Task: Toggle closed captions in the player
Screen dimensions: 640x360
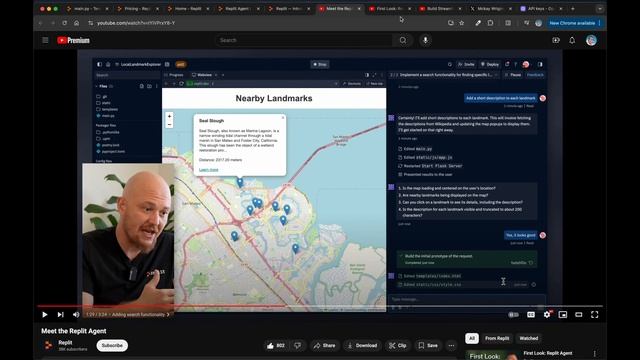Action: pos(531,315)
